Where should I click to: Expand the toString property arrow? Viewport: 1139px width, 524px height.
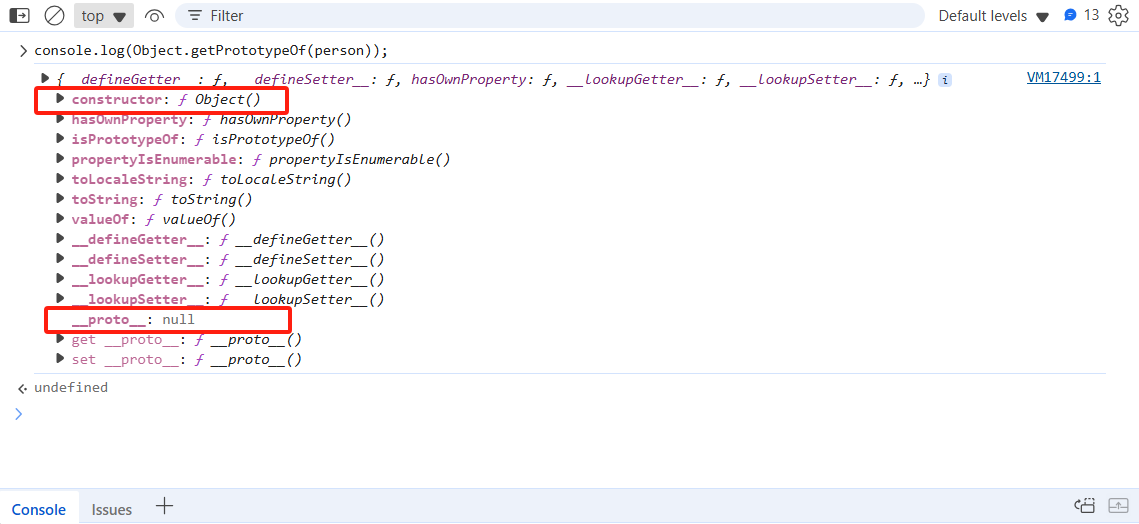coord(60,199)
